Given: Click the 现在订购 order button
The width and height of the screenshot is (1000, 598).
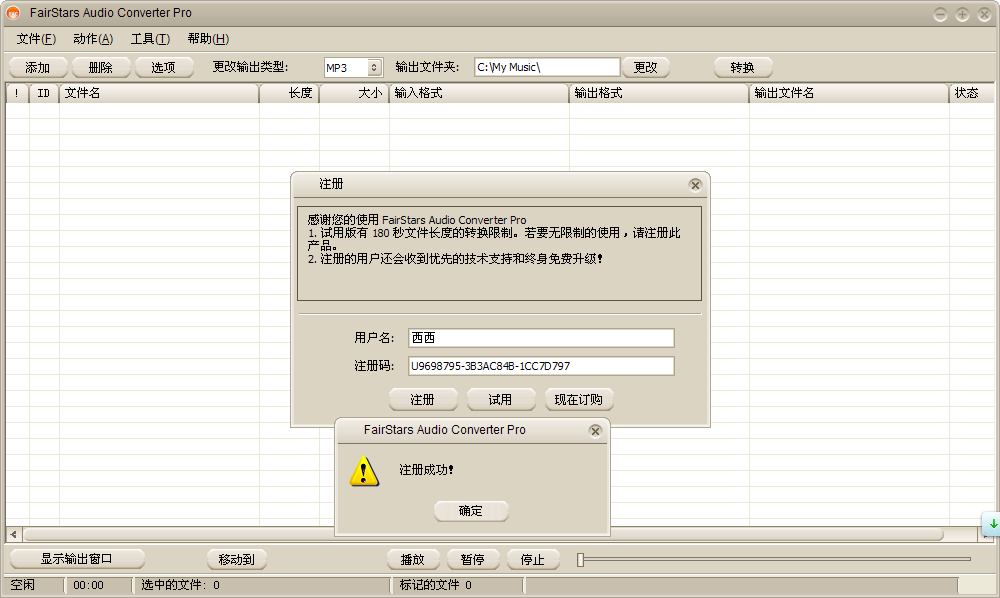Looking at the screenshot, I should (x=579, y=400).
